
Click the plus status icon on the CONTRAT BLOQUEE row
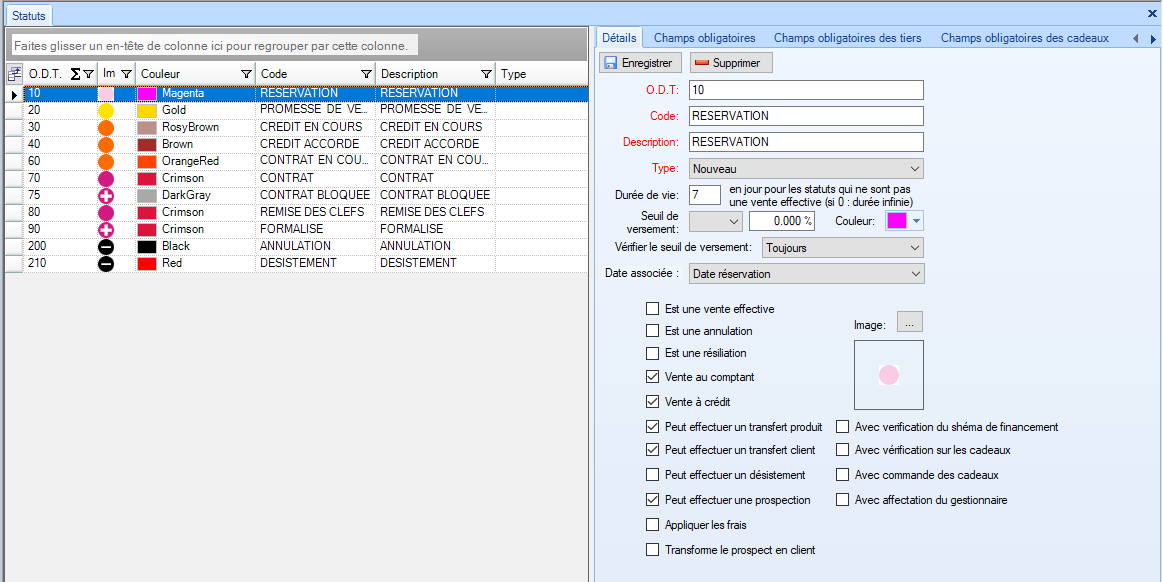tap(106, 195)
